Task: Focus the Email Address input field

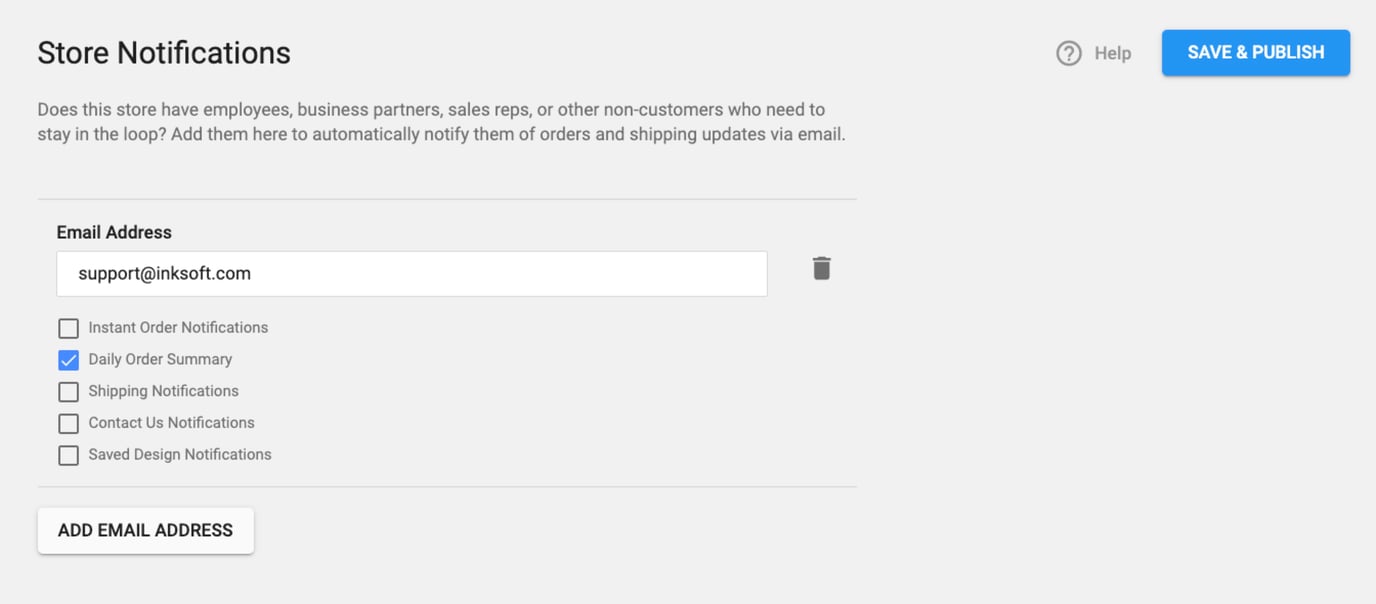Action: 500,273
